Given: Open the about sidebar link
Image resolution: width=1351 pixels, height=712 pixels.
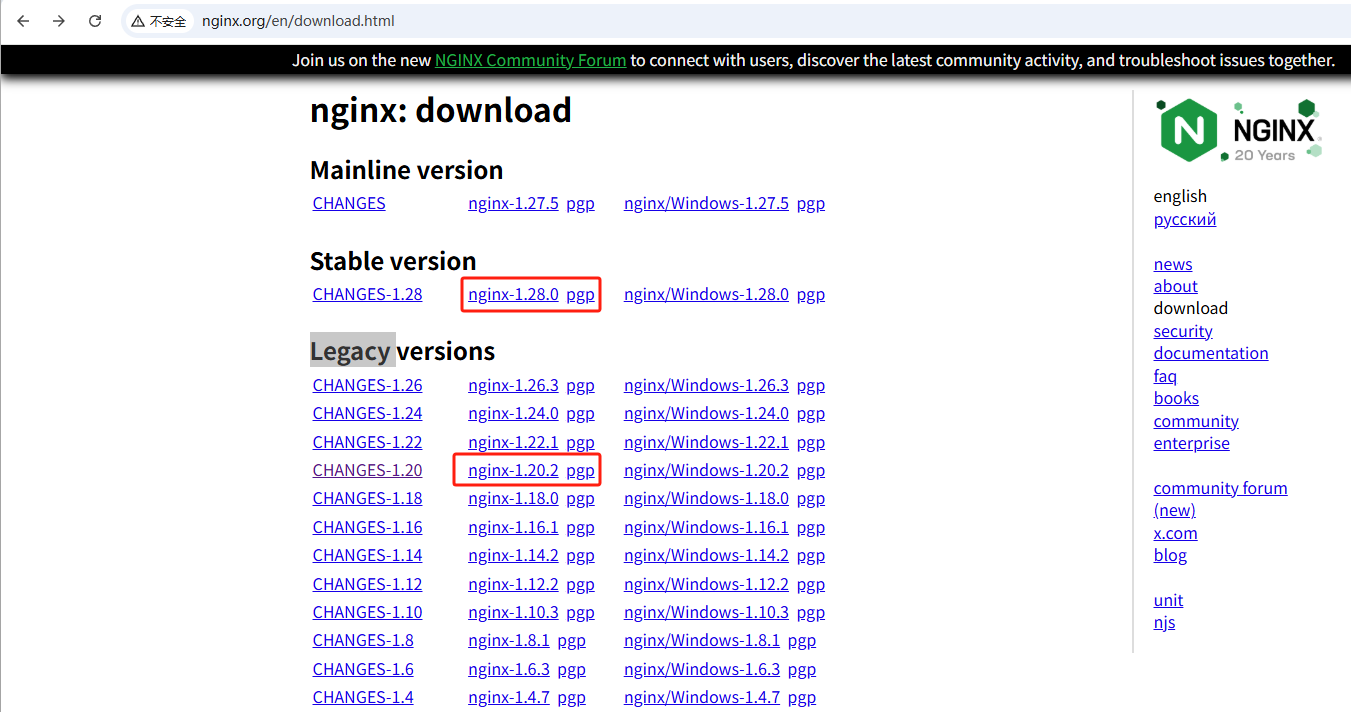Looking at the screenshot, I should tap(1175, 286).
